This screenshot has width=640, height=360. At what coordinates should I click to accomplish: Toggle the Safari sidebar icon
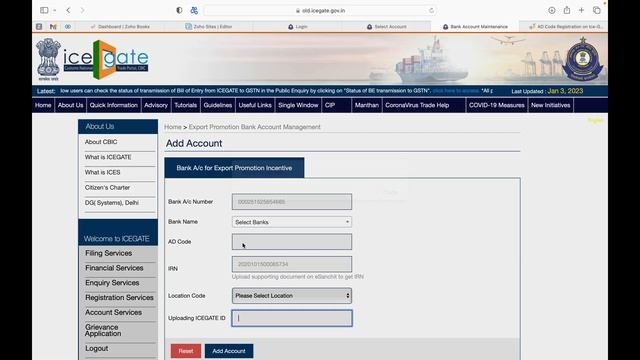(x=44, y=10)
